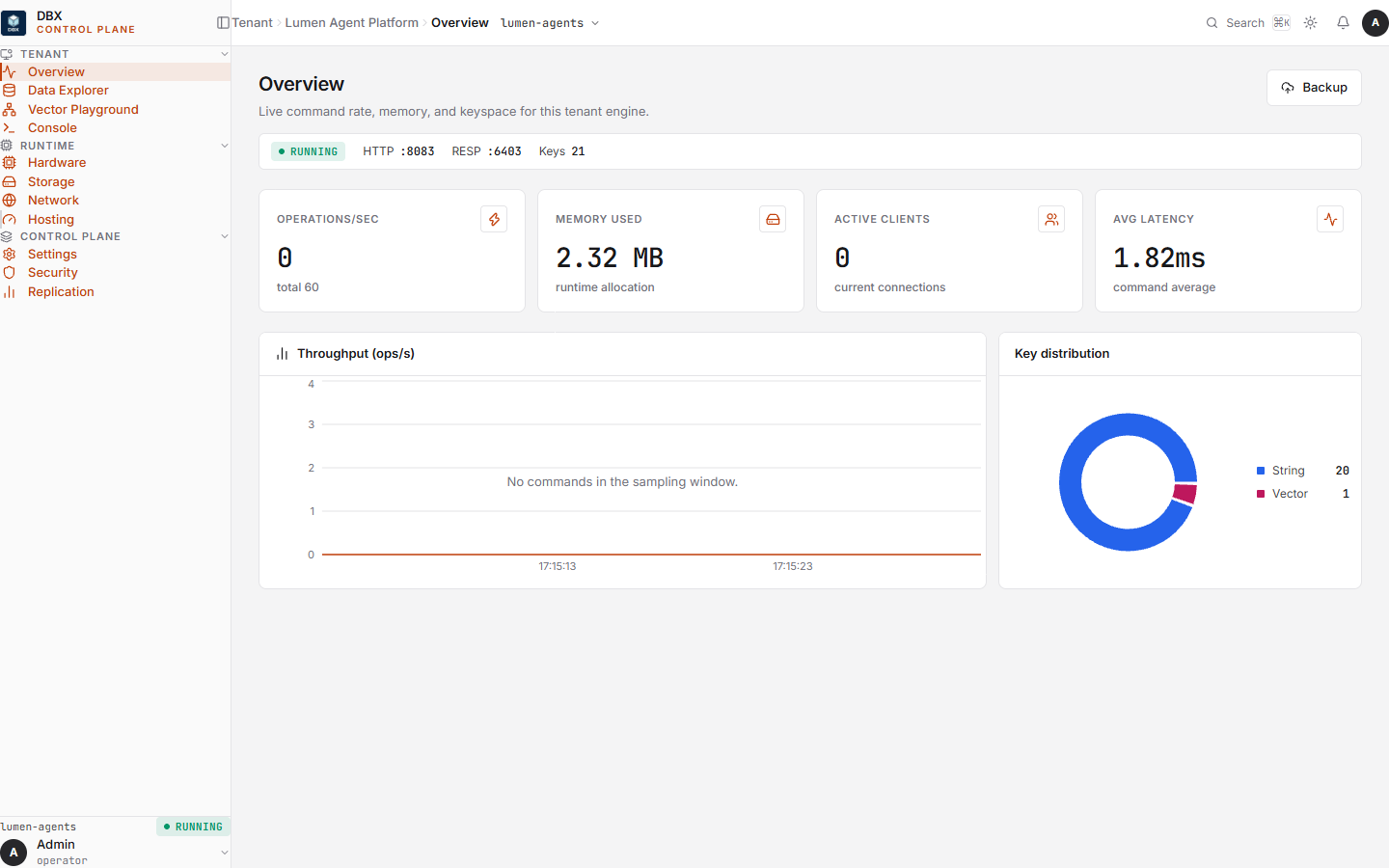The height and width of the screenshot is (868, 1389).
Task: Click Lumen Agent Platform breadcrumb
Action: [x=352, y=23]
